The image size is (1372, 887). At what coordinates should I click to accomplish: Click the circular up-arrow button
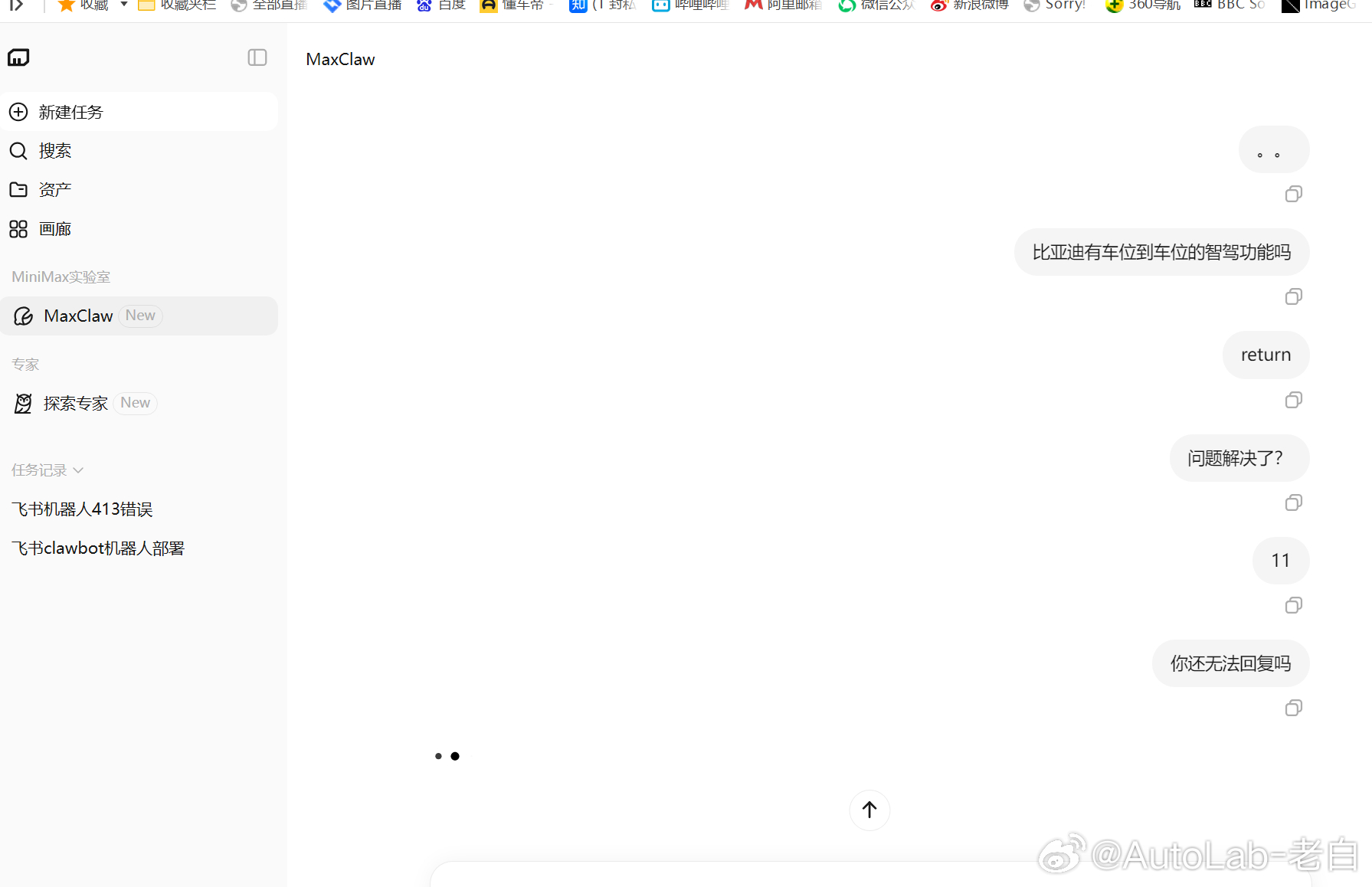(869, 810)
